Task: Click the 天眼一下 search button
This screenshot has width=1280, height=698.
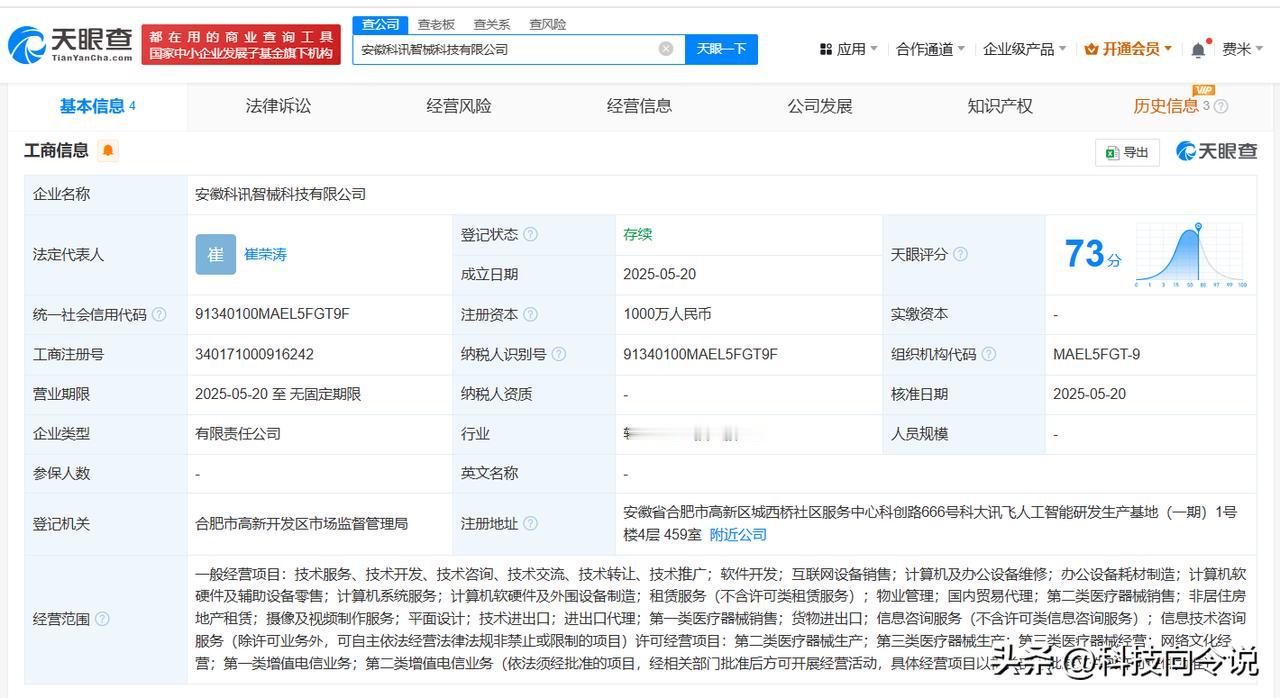Action: tap(721, 49)
